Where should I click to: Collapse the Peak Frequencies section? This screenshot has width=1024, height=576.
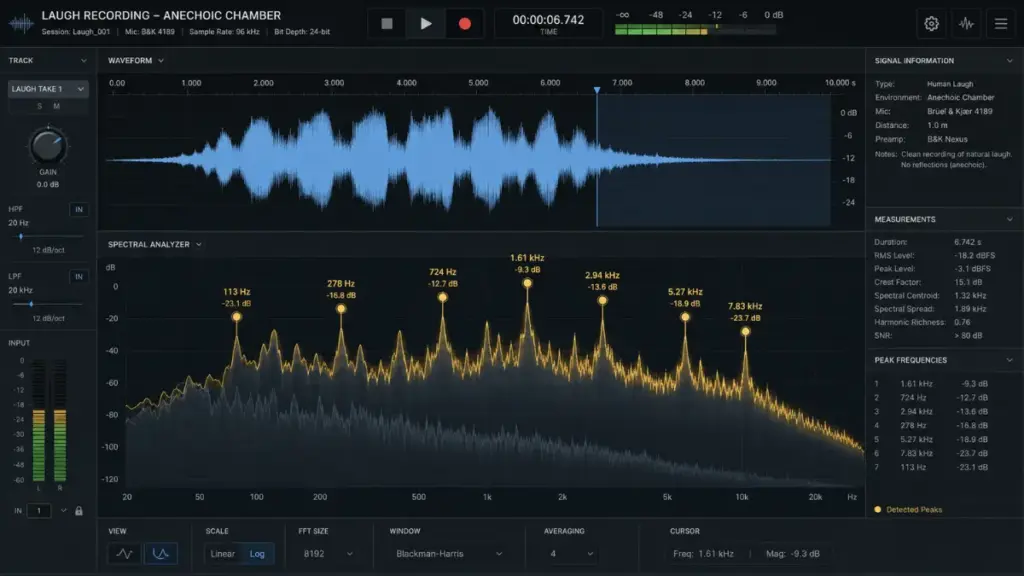pyautogui.click(x=1010, y=360)
